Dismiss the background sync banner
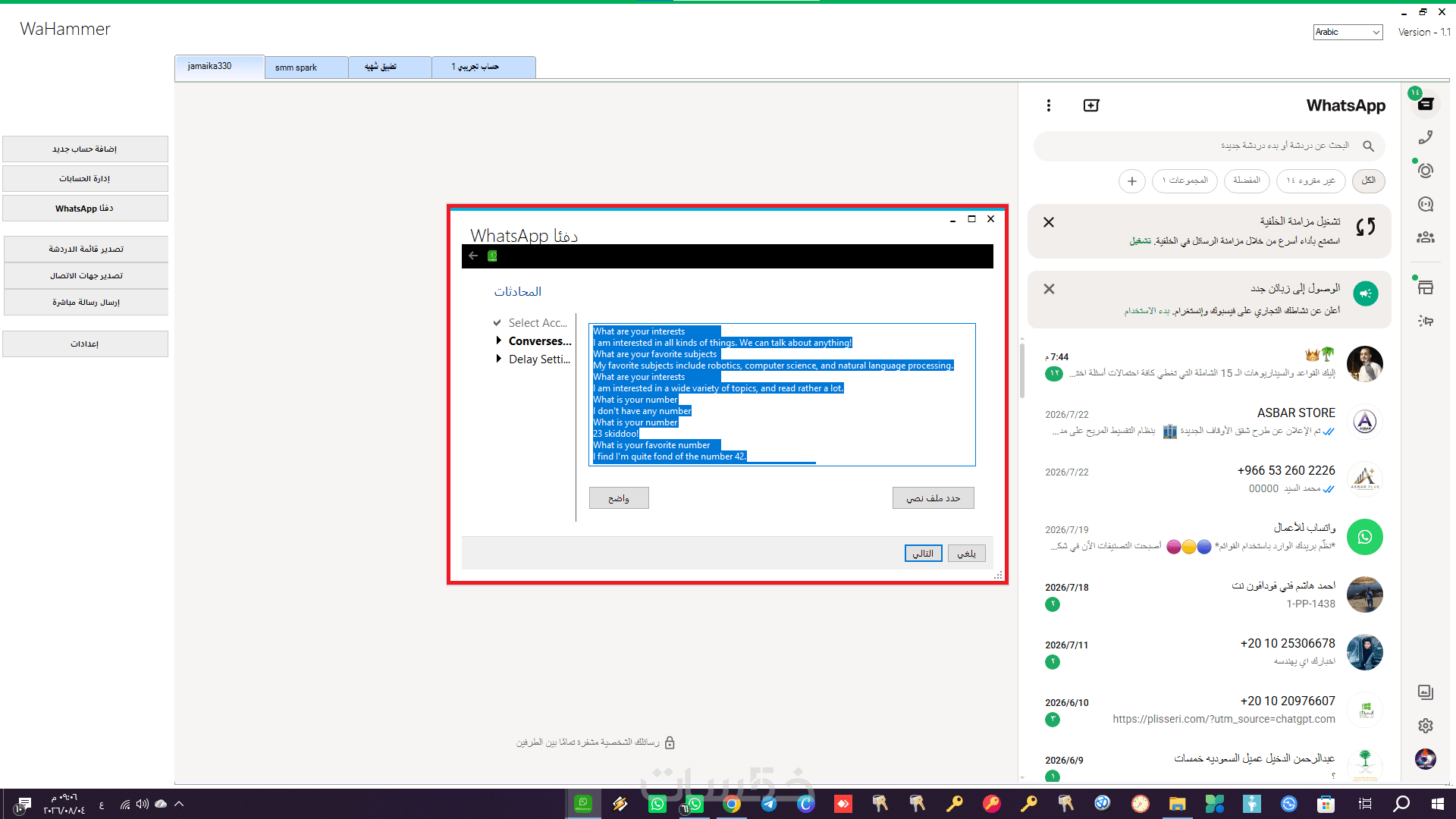This screenshot has height=819, width=1456. click(1049, 222)
